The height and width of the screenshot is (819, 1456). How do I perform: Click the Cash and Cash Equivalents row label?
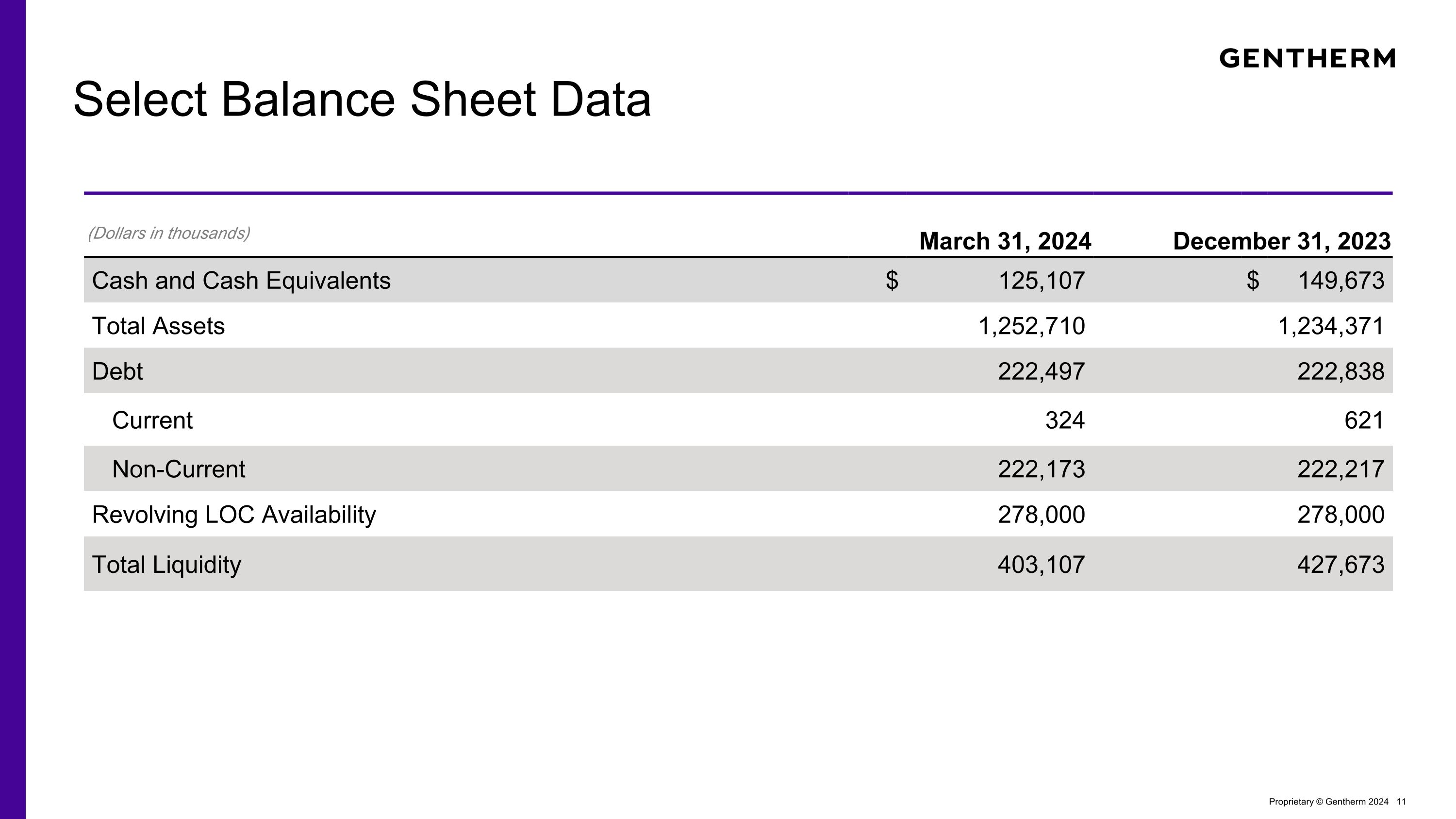pos(241,280)
